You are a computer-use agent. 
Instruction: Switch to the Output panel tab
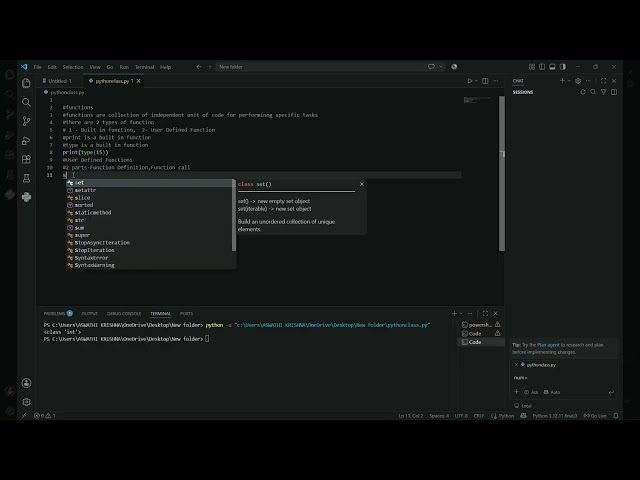click(x=90, y=313)
